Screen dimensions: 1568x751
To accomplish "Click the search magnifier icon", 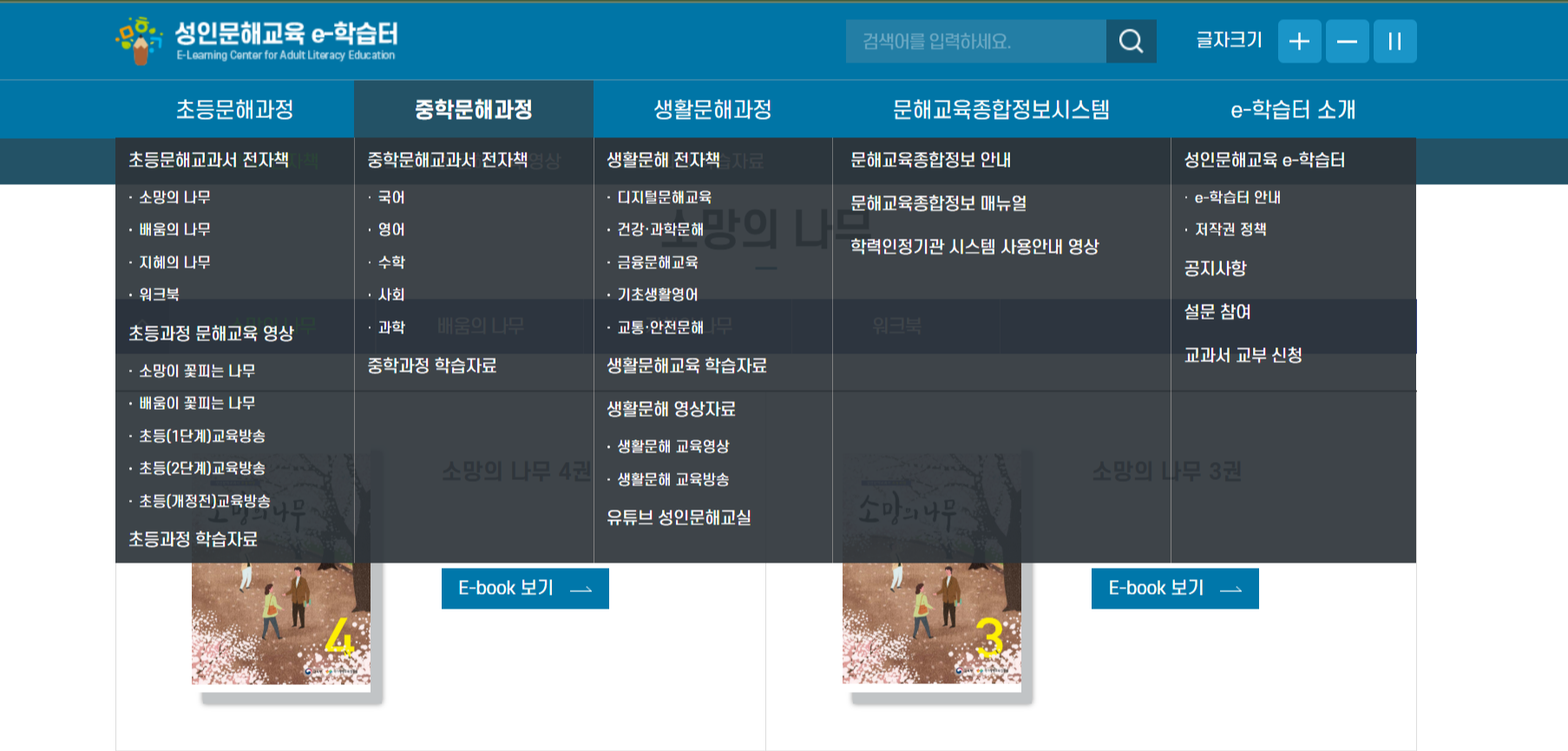I will (x=1131, y=41).
